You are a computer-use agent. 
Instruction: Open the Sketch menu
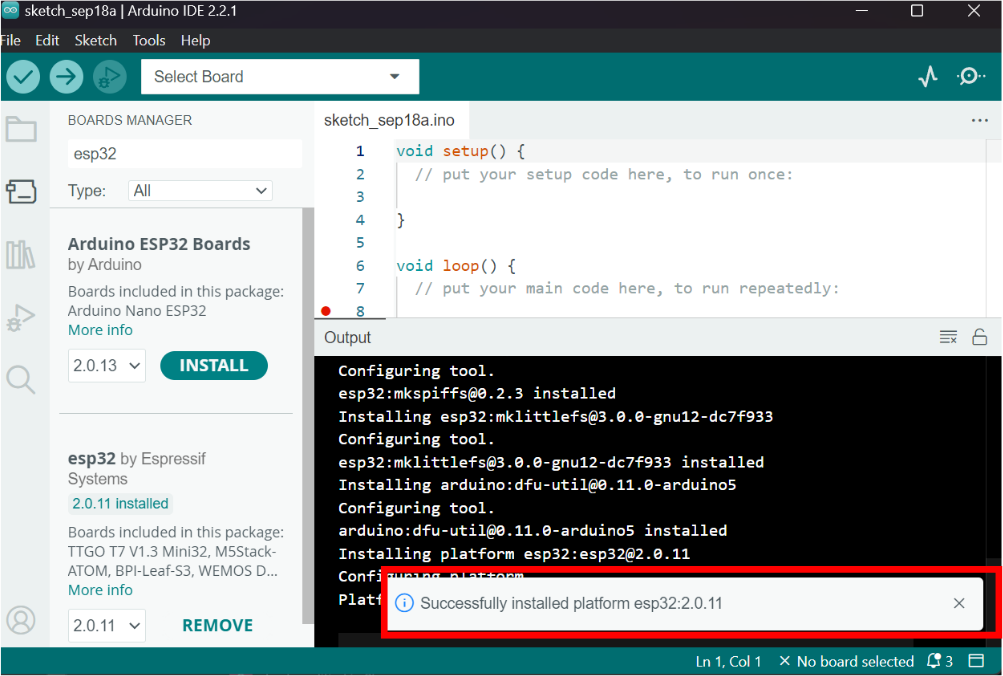coord(95,40)
